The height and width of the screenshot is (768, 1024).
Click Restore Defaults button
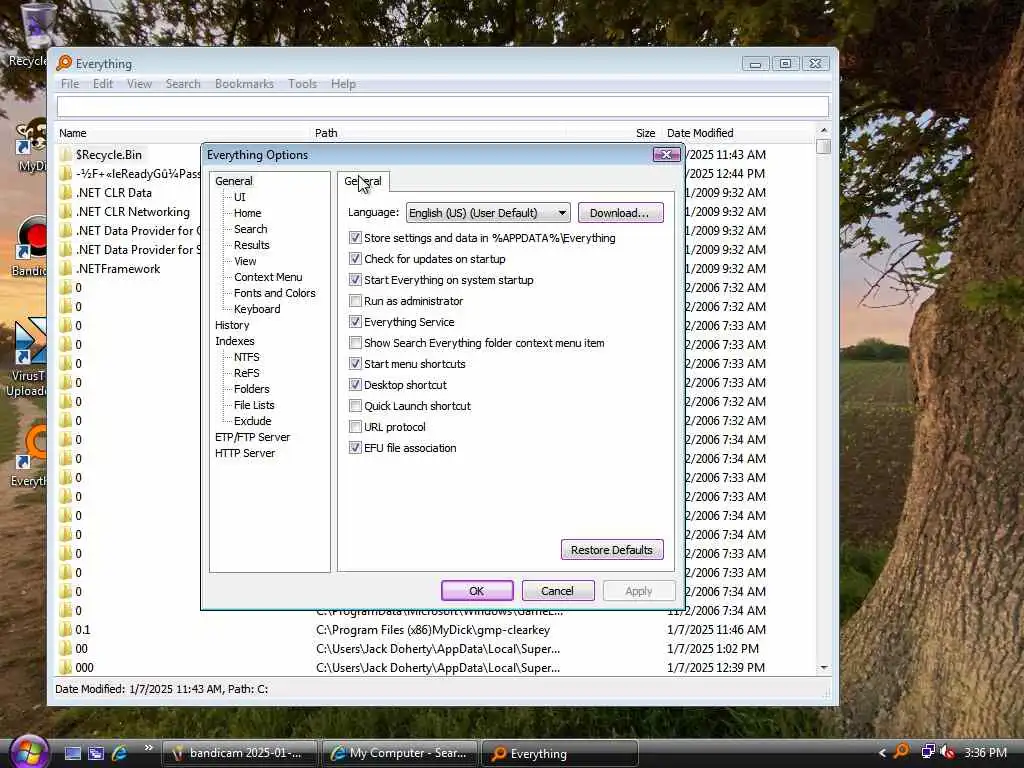tap(612, 550)
